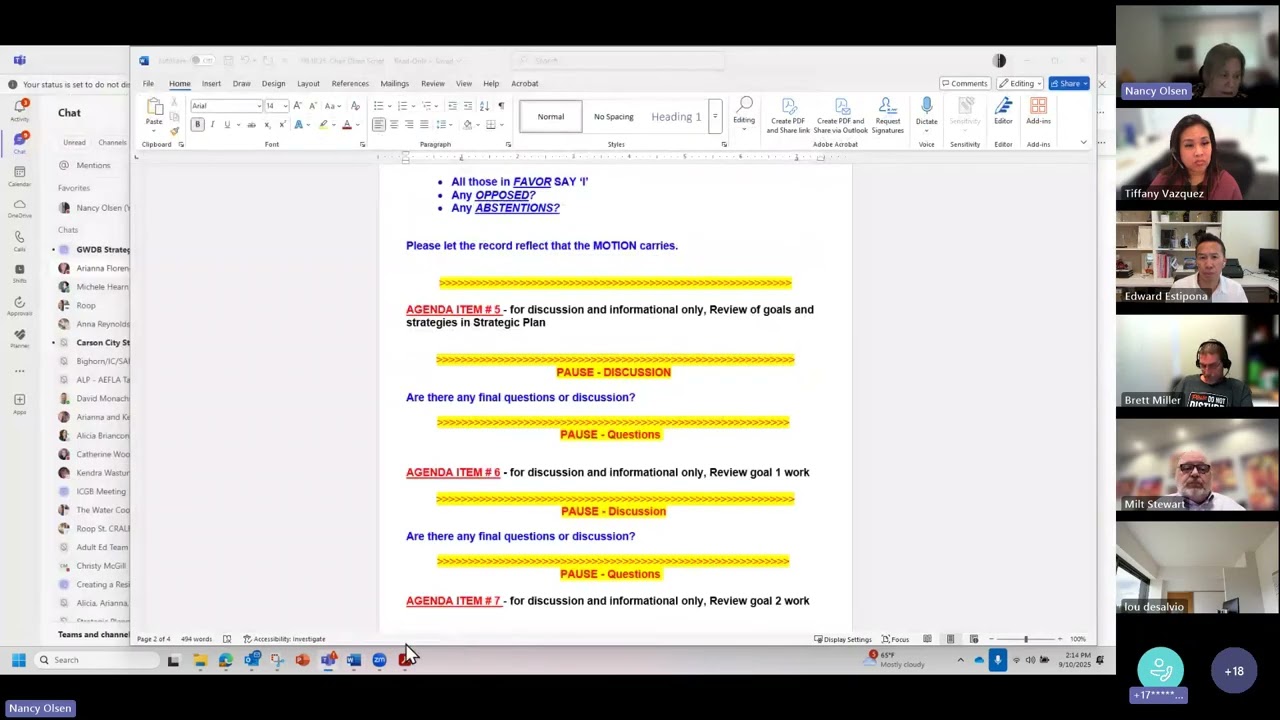Switch to the Layout ribbon tab
Screen dimensions: 1280x720
[308, 84]
